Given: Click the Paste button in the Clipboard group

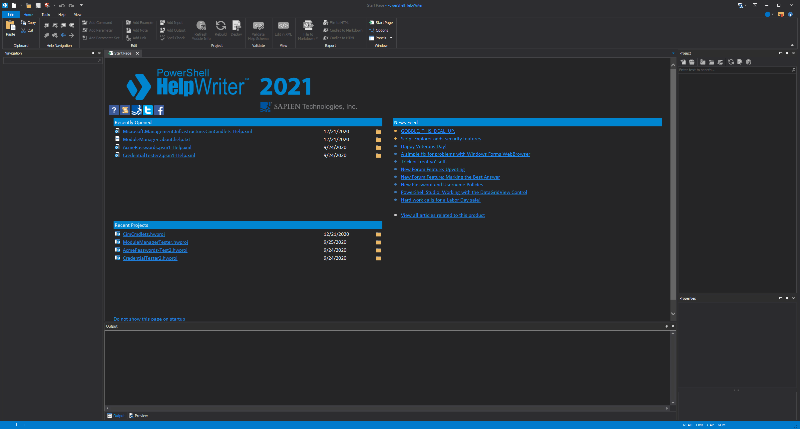Looking at the screenshot, I should pyautogui.click(x=12, y=30).
